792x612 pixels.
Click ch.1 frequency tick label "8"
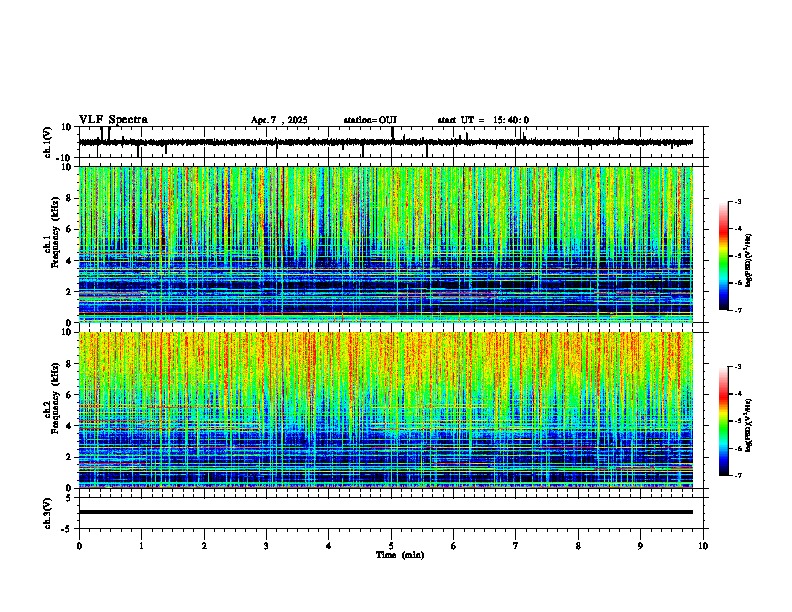pyautogui.click(x=69, y=198)
